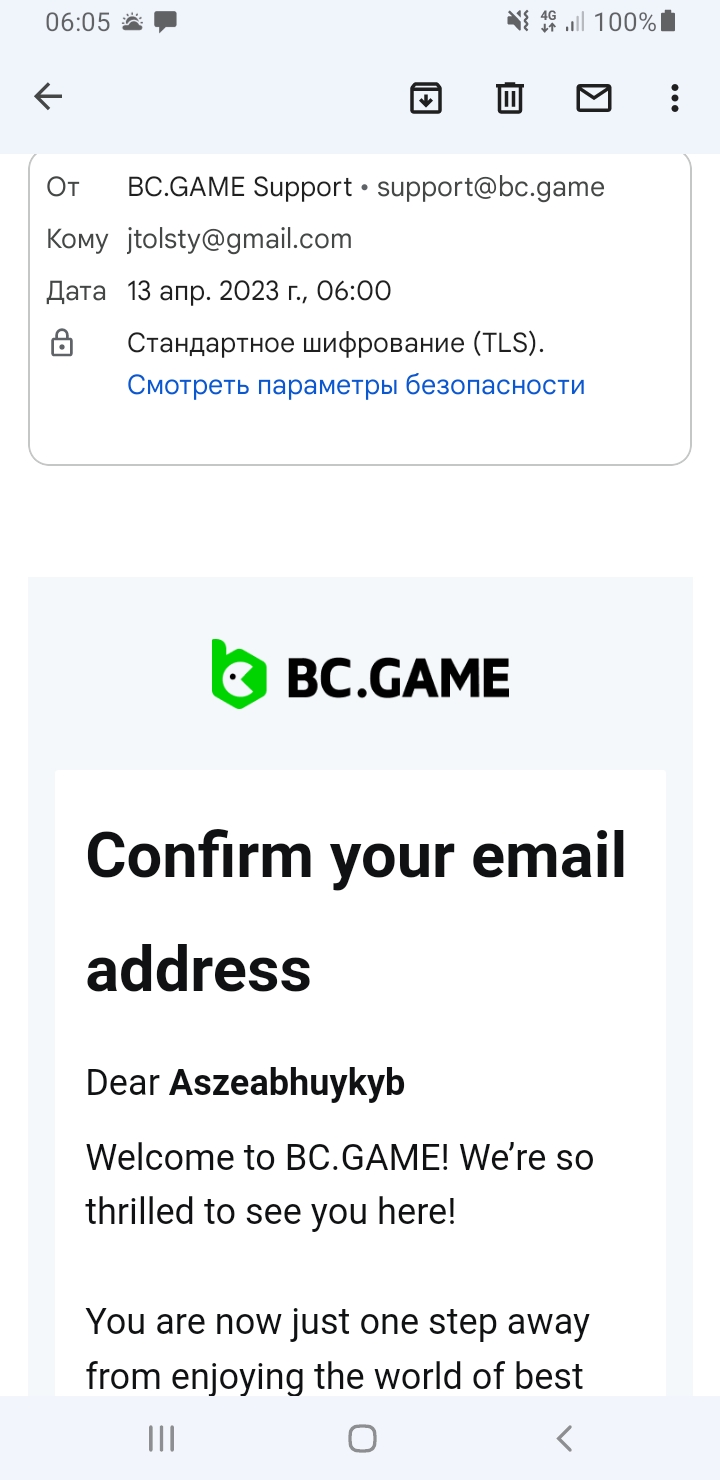The width and height of the screenshot is (720, 1480).
Task: Tap the muted sound status icon
Action: (x=517, y=21)
